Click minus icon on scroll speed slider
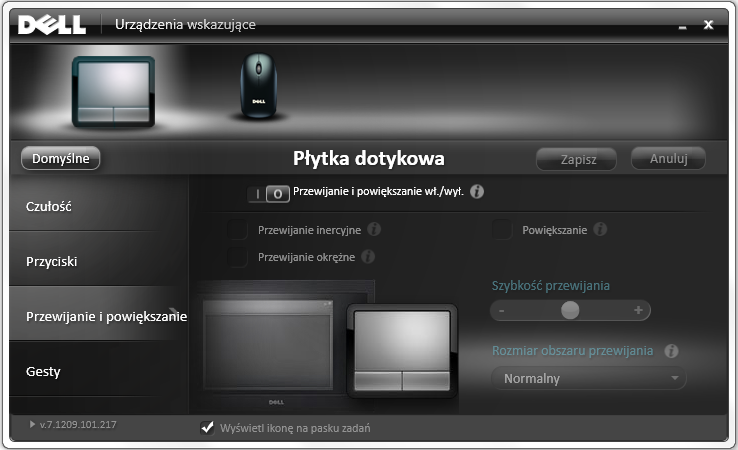738x450 pixels. click(502, 311)
